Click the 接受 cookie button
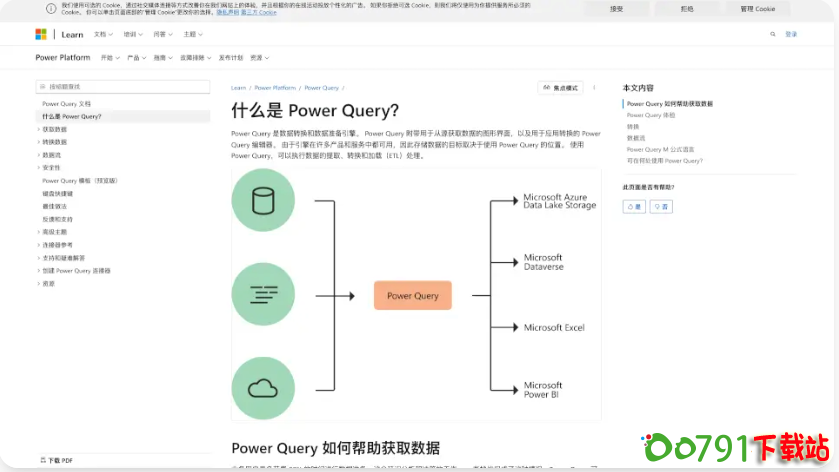This screenshot has height=472, width=839. [616, 9]
